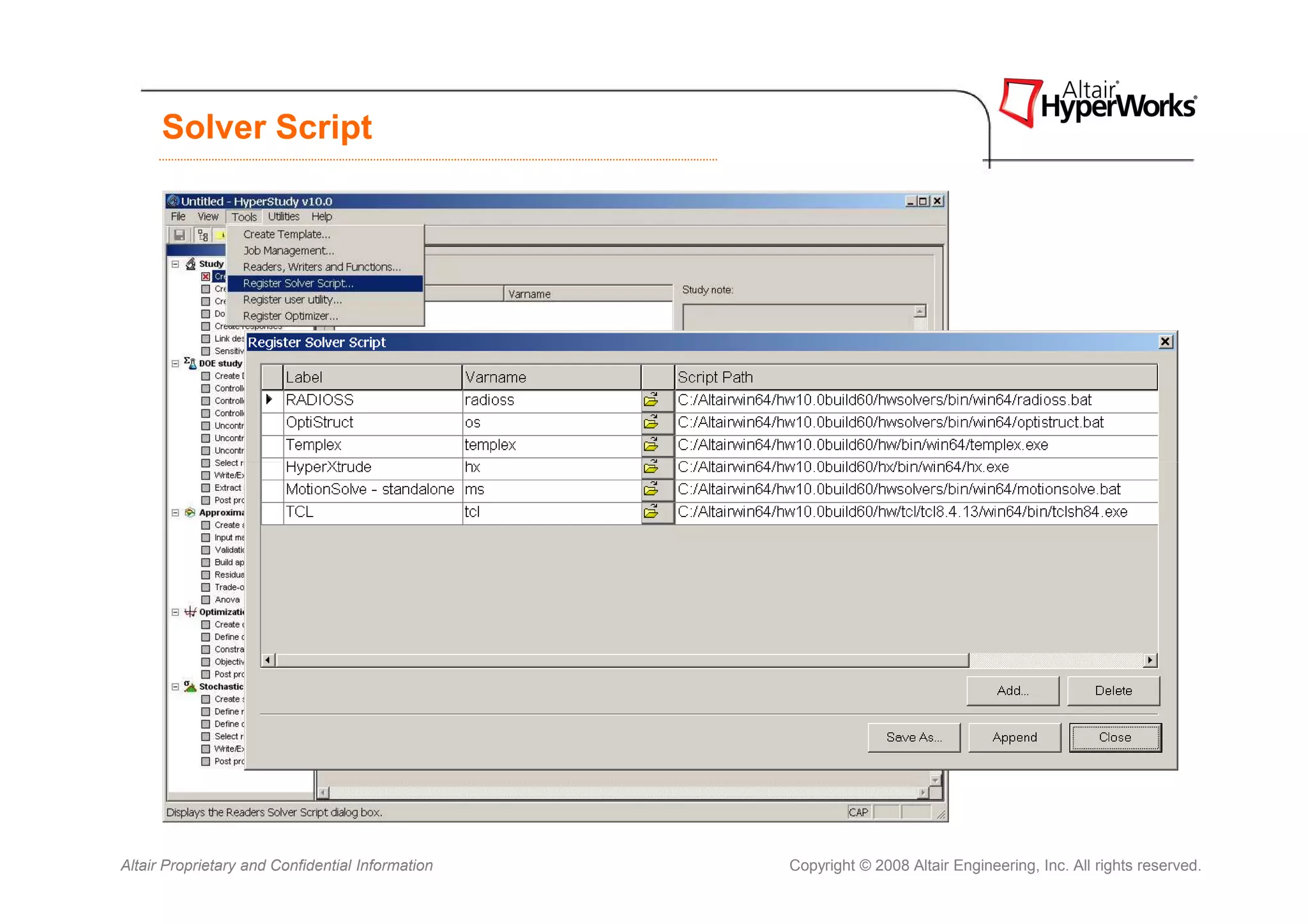Click the dialog horizontal scrollbar thumb
Viewport: 1308px width, 924px height.
point(622,660)
